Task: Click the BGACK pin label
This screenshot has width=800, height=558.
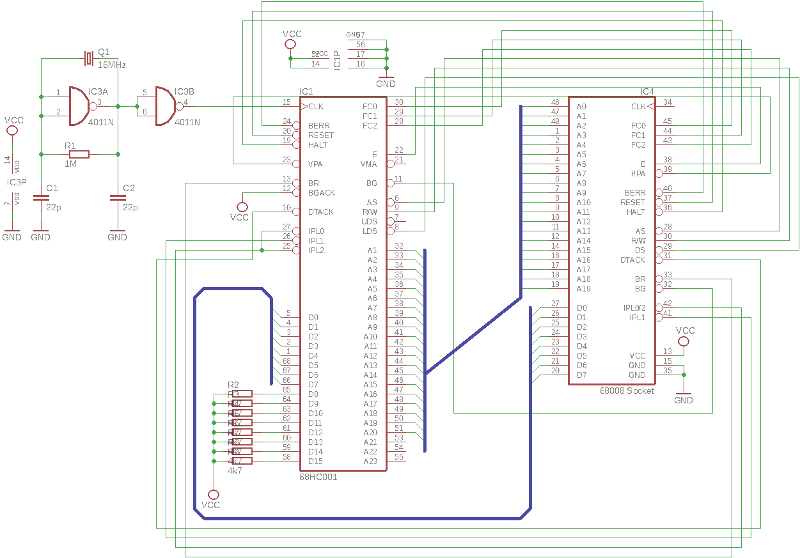Action: [321, 193]
